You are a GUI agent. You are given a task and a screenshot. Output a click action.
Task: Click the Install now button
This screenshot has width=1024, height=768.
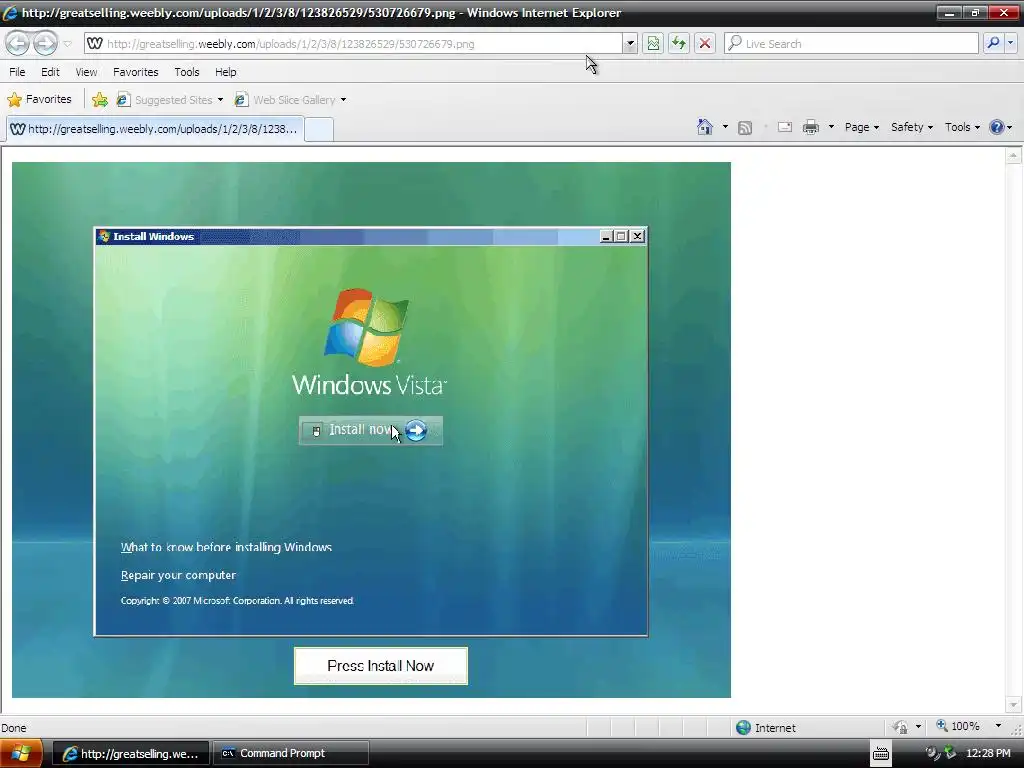tap(370, 430)
